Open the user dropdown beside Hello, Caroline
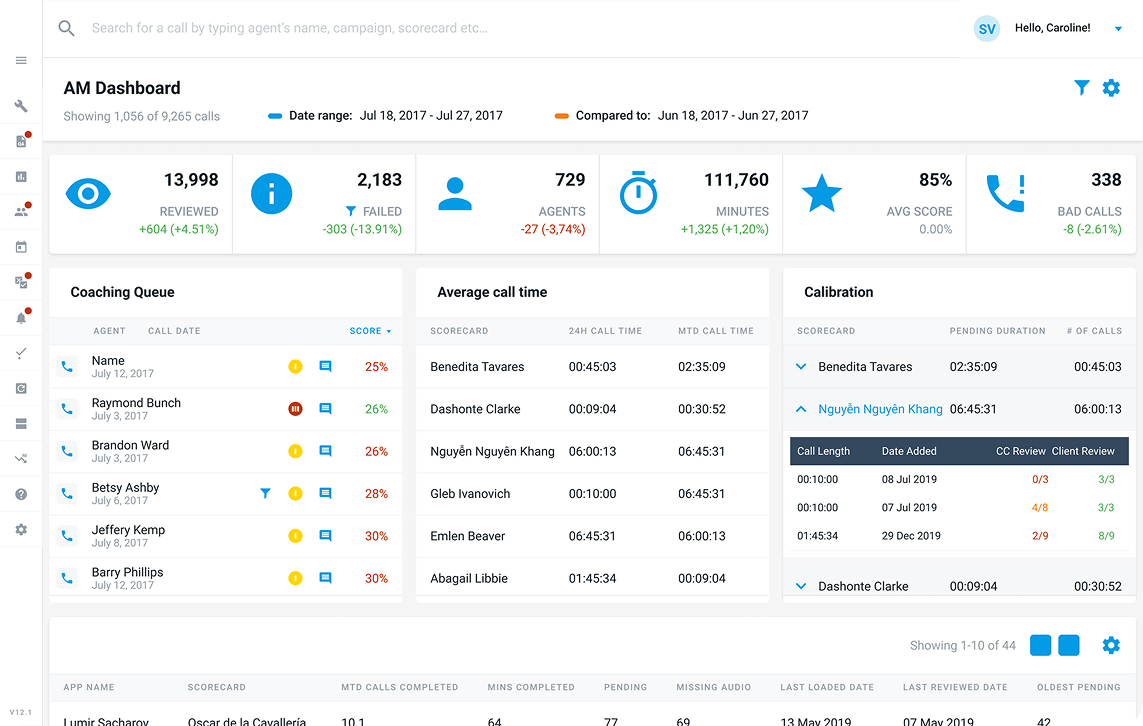The width and height of the screenshot is (1143, 726). click(x=1118, y=28)
